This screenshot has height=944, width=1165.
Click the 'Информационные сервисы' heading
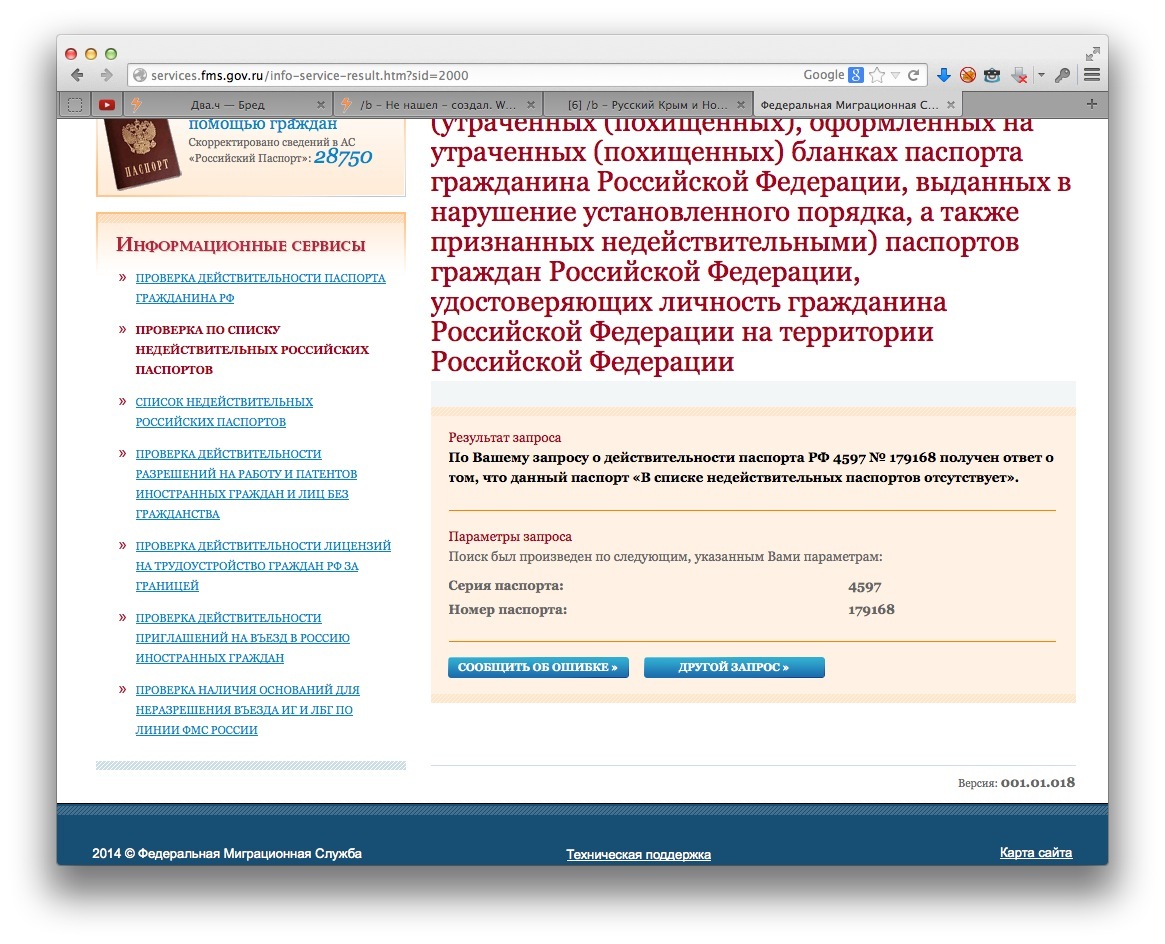pos(241,244)
